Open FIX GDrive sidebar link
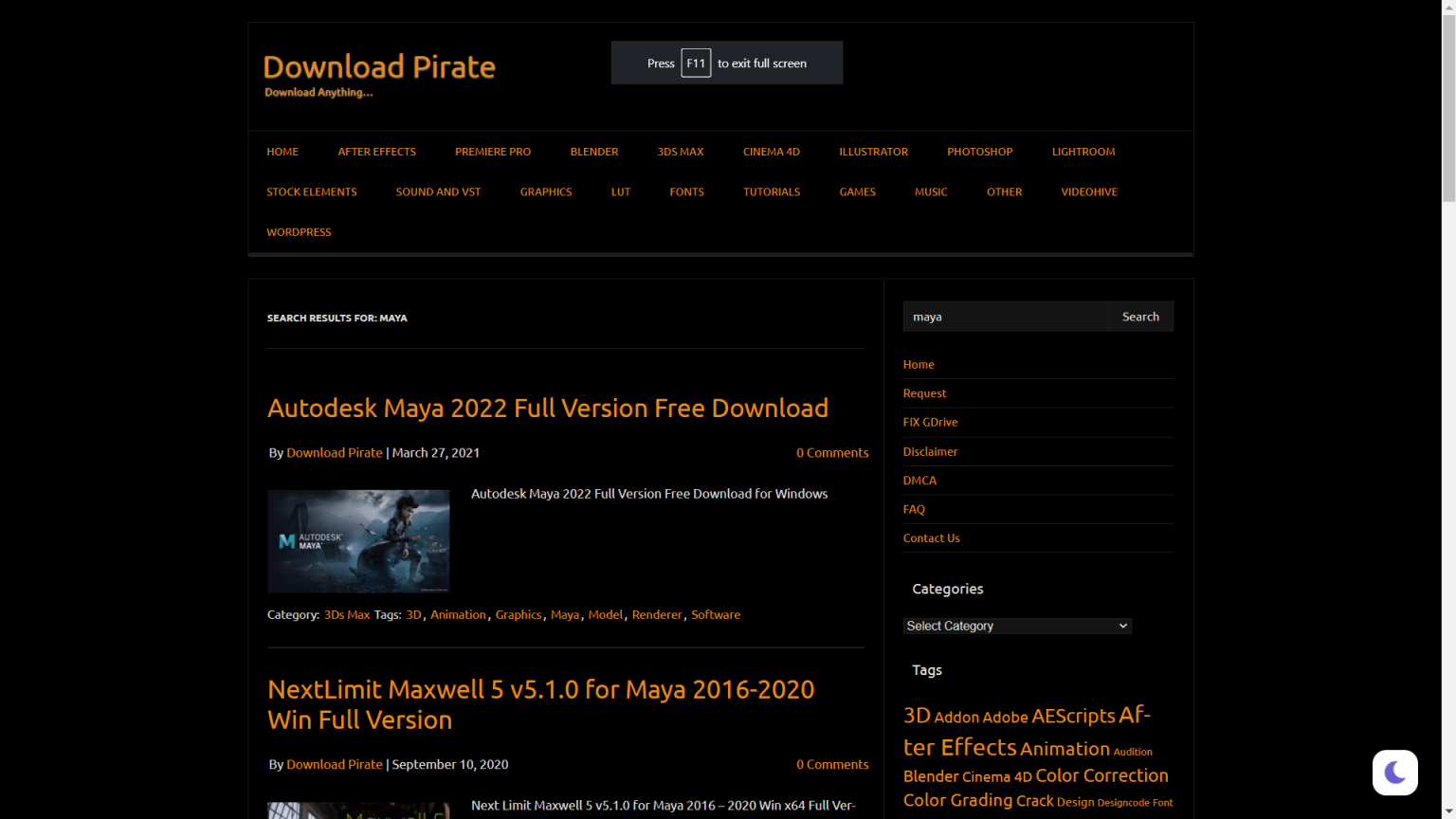The width and height of the screenshot is (1456, 819). click(x=930, y=422)
